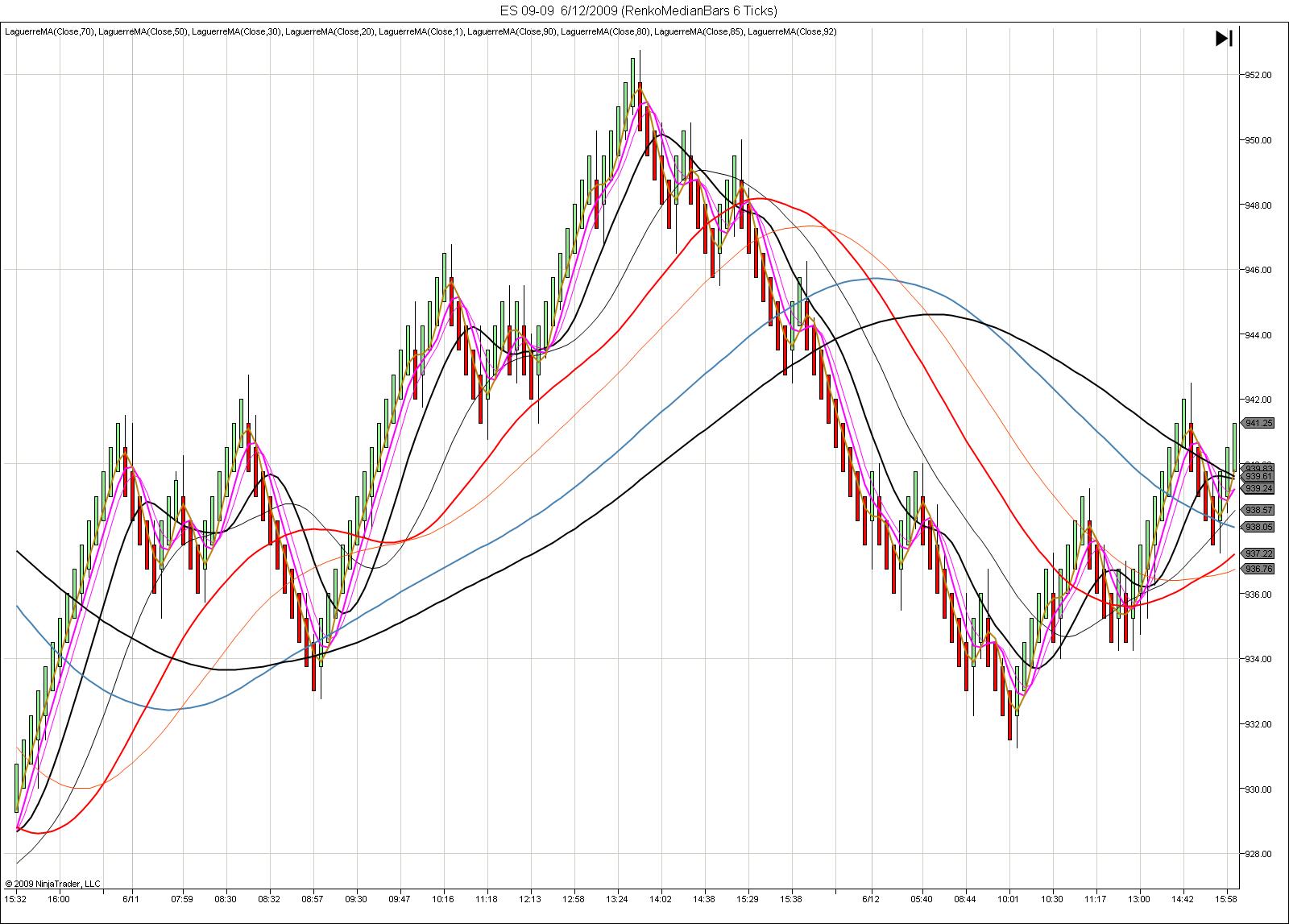
Task: Click the "934.00" price axis label
Action: point(1259,659)
